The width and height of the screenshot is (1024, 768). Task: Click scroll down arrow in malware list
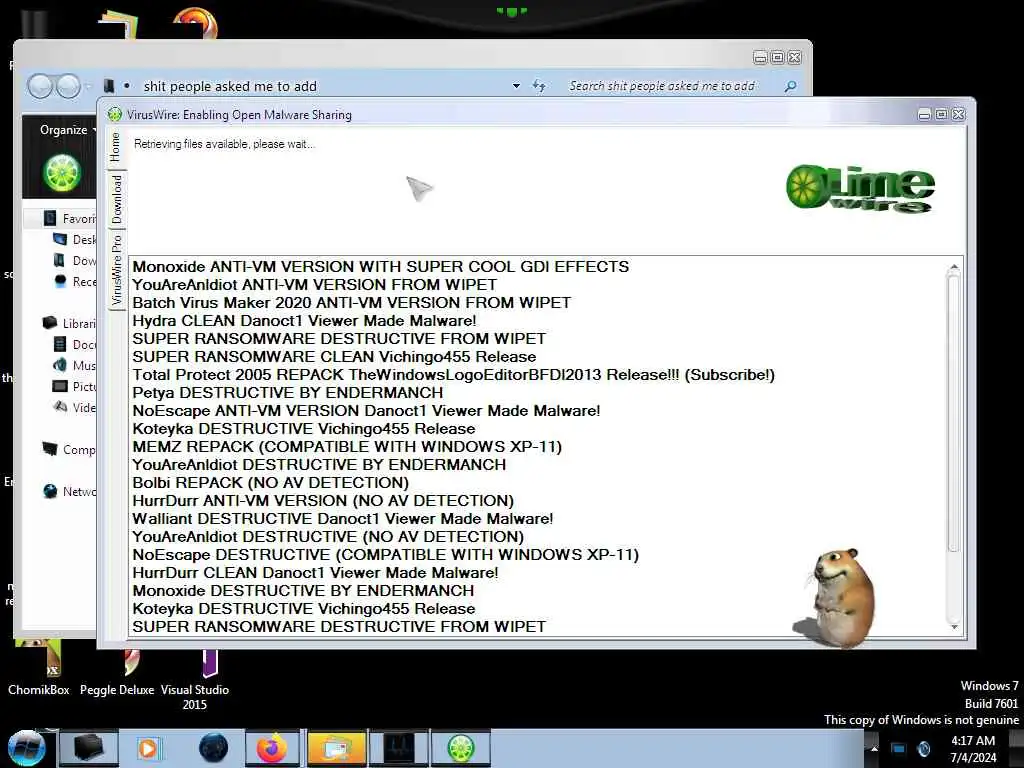(954, 627)
